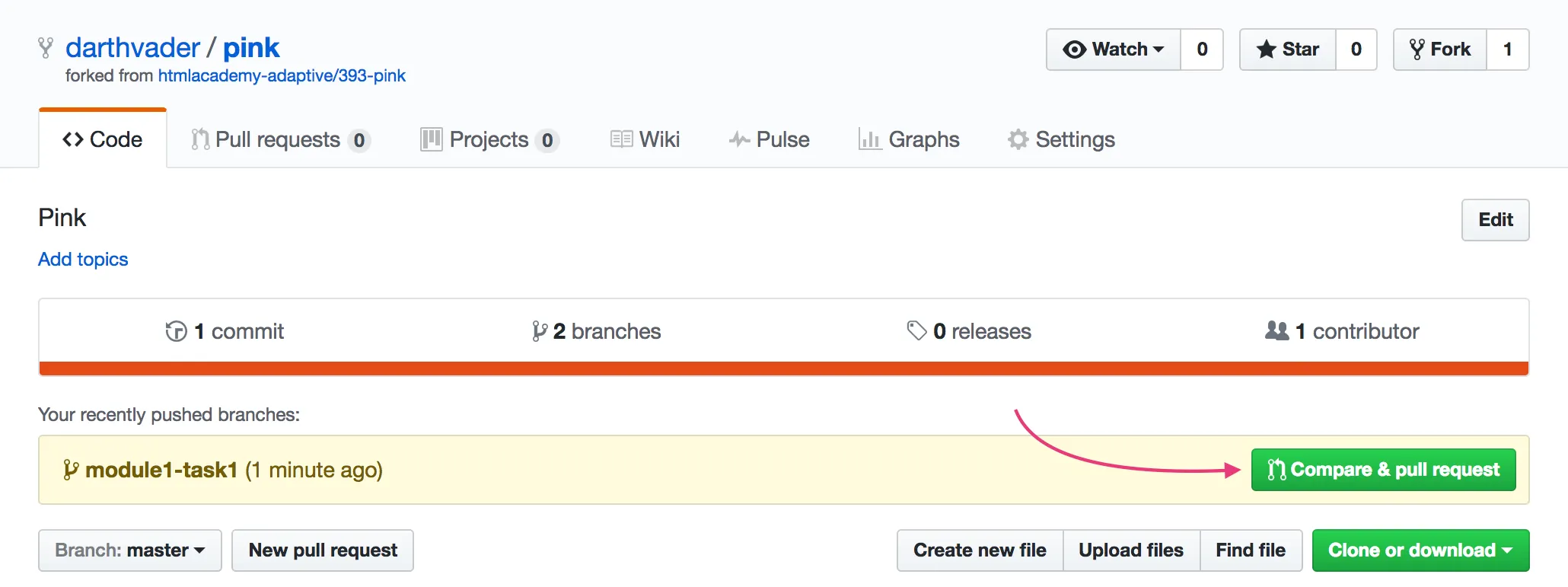
Task: Click the Edit description button
Action: coord(1496,220)
